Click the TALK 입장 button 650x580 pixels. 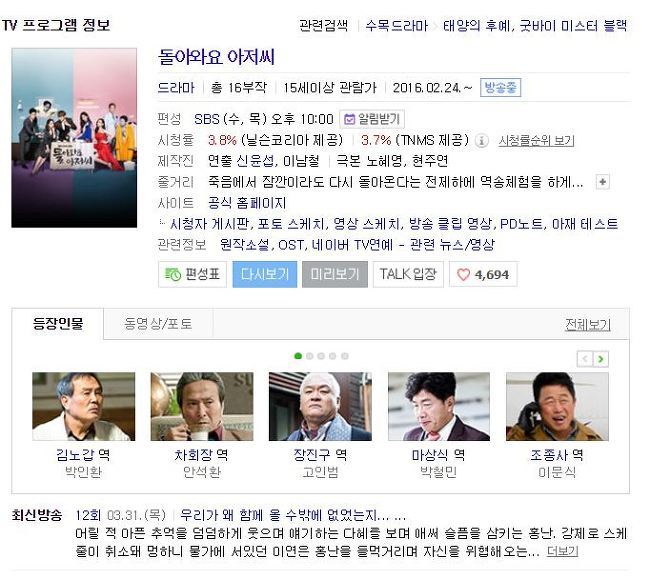(408, 274)
